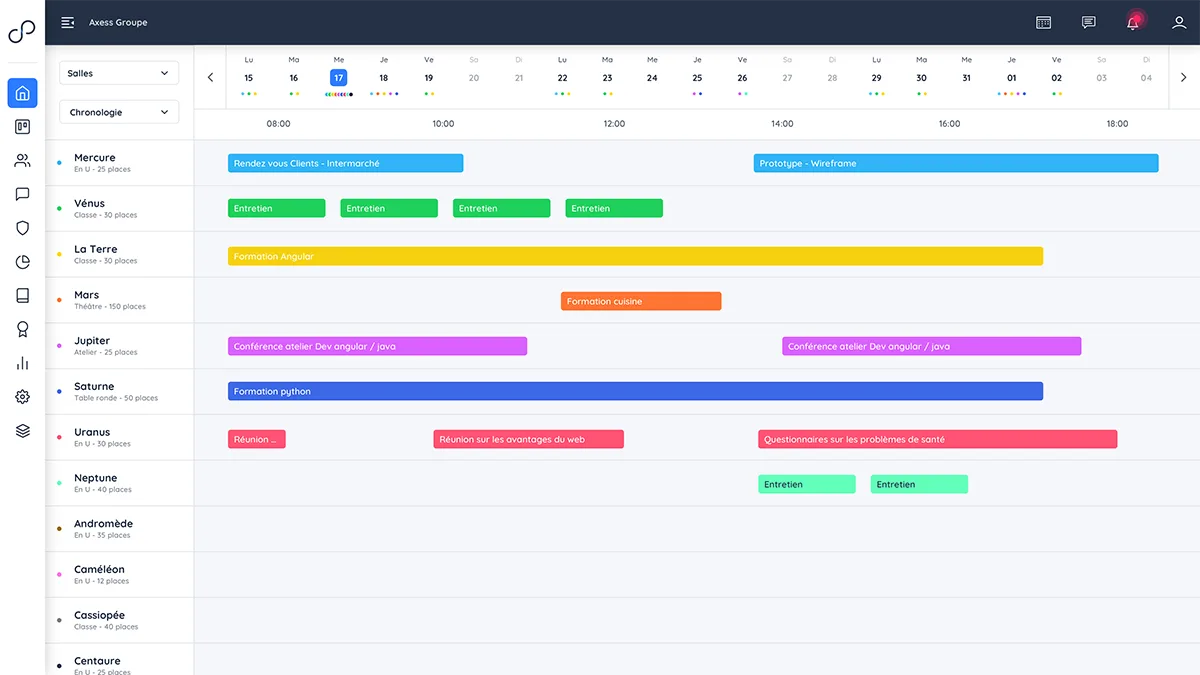Viewport: 1200px width, 675px height.
Task: Open the shield security sidebar icon
Action: click(22, 228)
